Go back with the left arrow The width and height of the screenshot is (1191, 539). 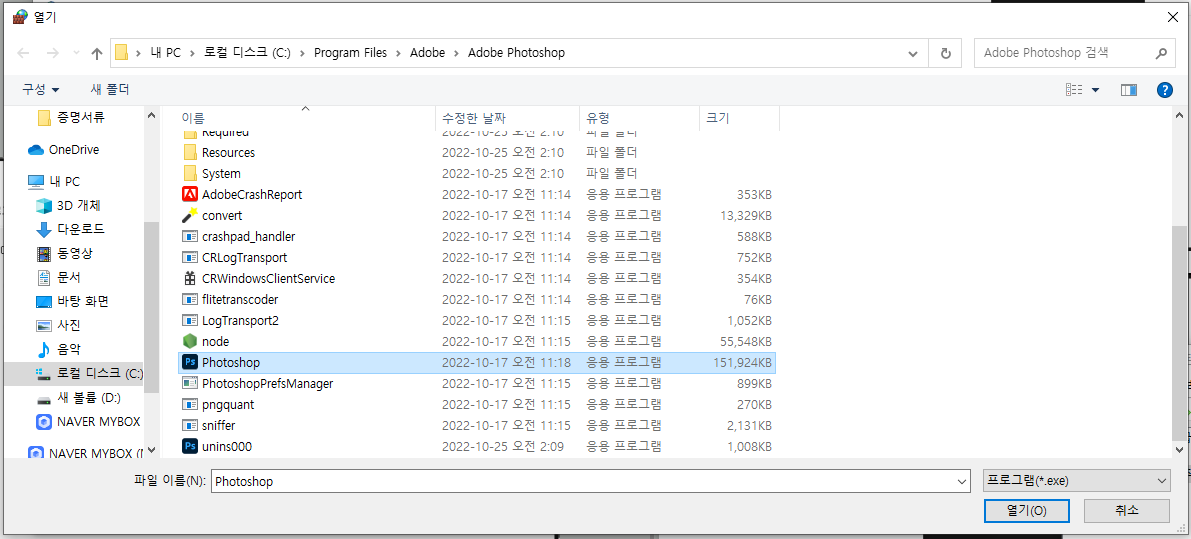point(24,53)
